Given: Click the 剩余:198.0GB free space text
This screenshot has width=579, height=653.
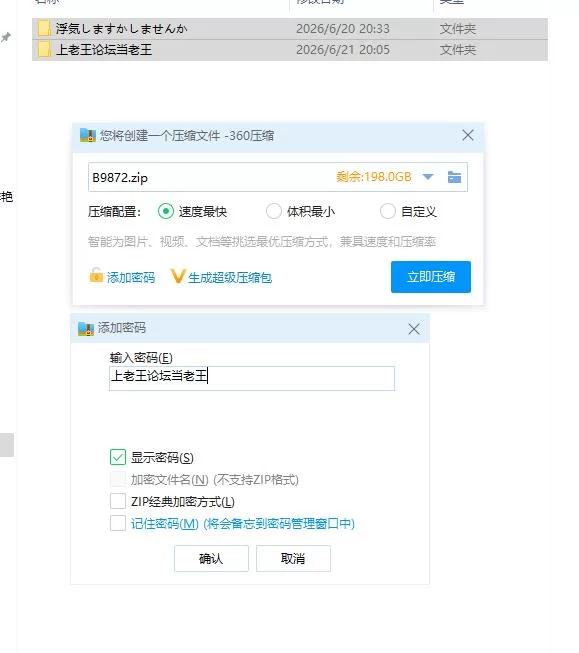Looking at the screenshot, I should point(374,177).
